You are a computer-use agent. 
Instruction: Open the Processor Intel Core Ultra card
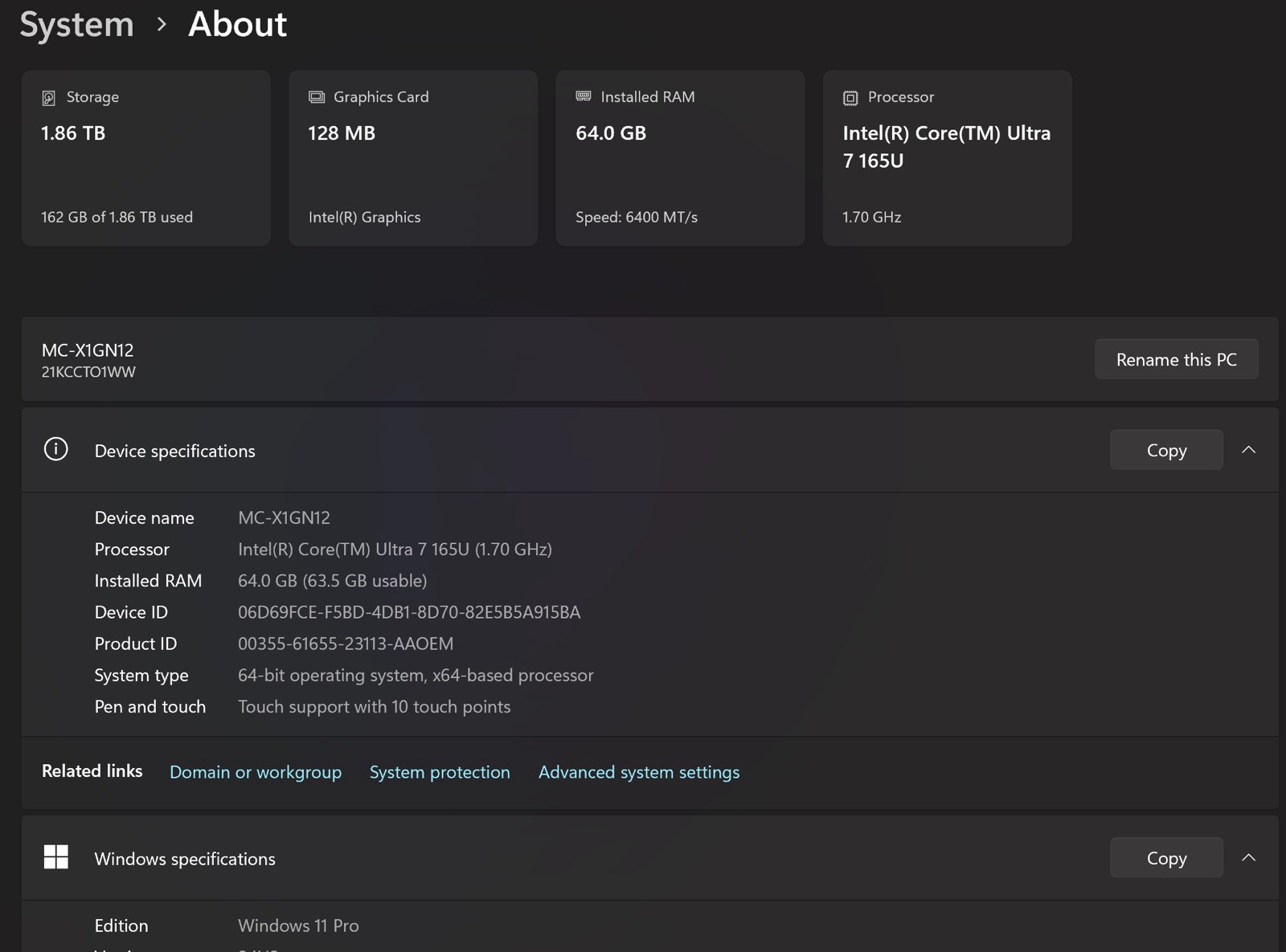click(x=947, y=157)
